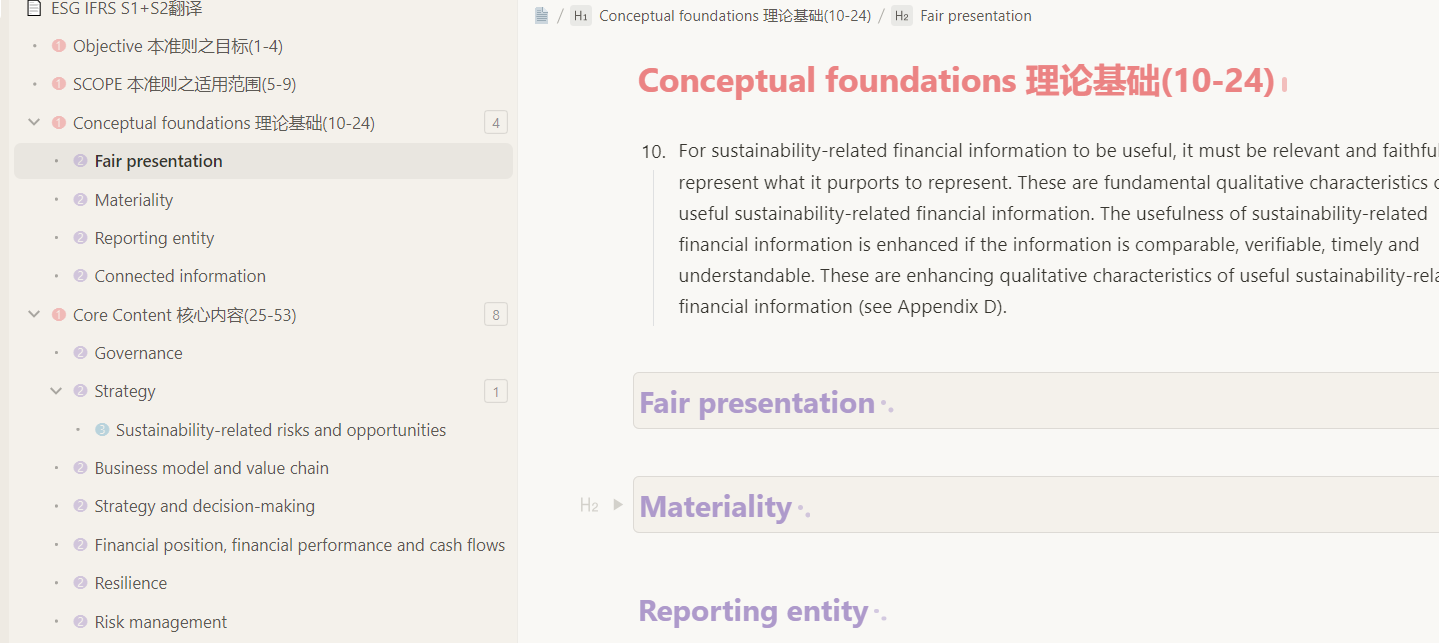Jump to Materiality in the outline

134,200
